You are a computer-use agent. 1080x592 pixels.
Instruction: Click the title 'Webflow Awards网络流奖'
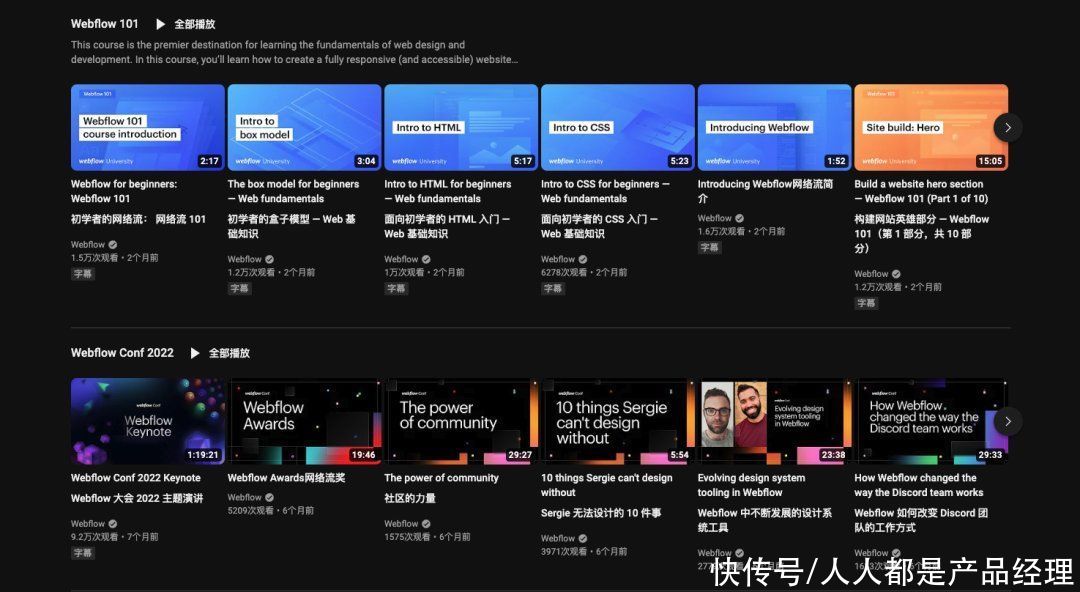coord(287,478)
